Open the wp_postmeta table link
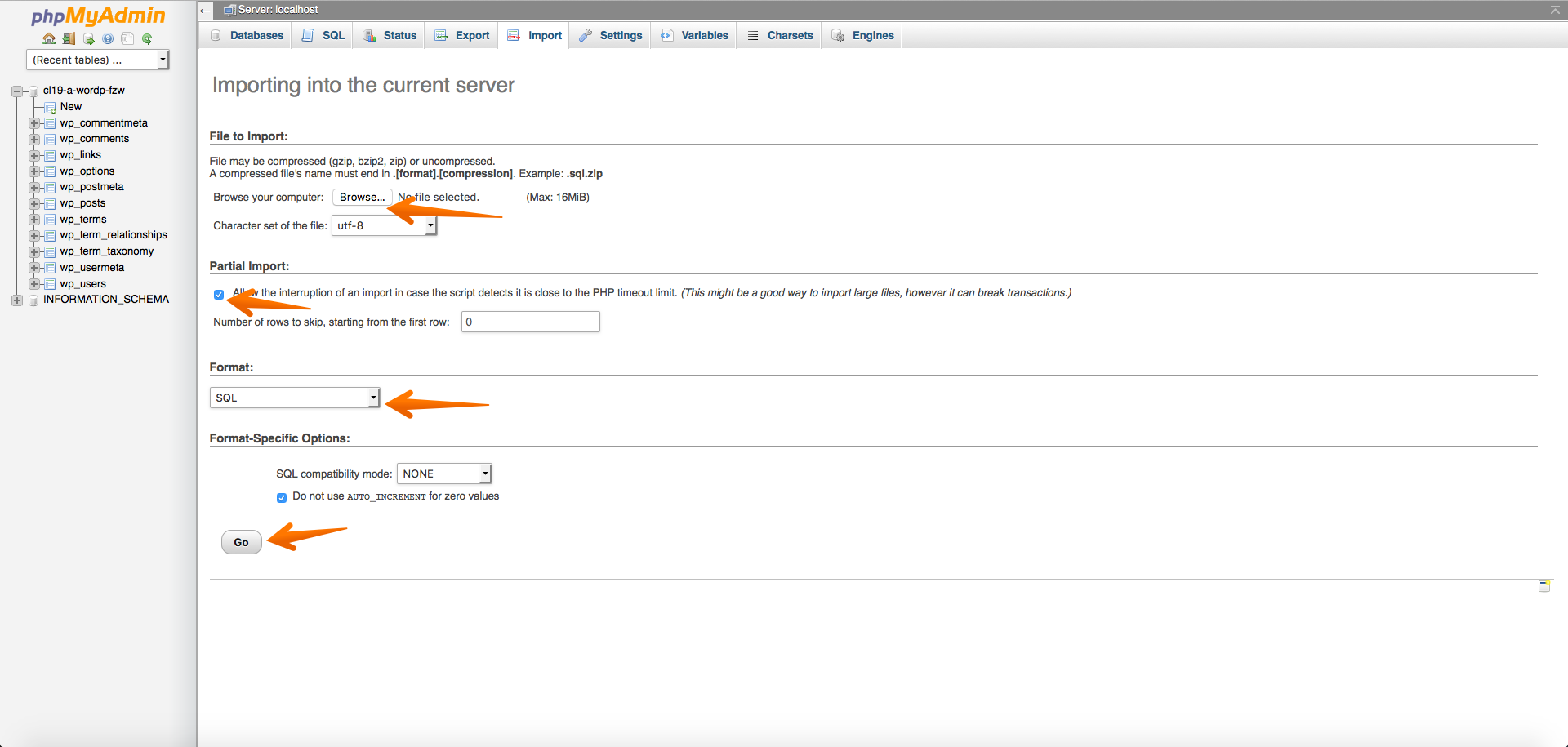This screenshot has height=747, width=1568. [91, 187]
